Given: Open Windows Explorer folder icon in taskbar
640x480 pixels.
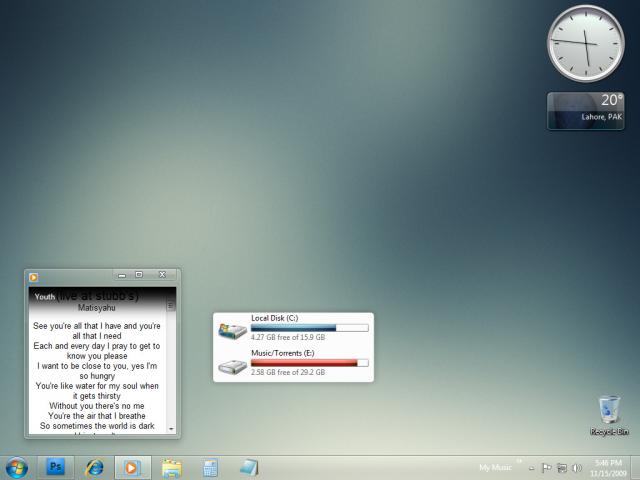Looking at the screenshot, I should [x=171, y=468].
